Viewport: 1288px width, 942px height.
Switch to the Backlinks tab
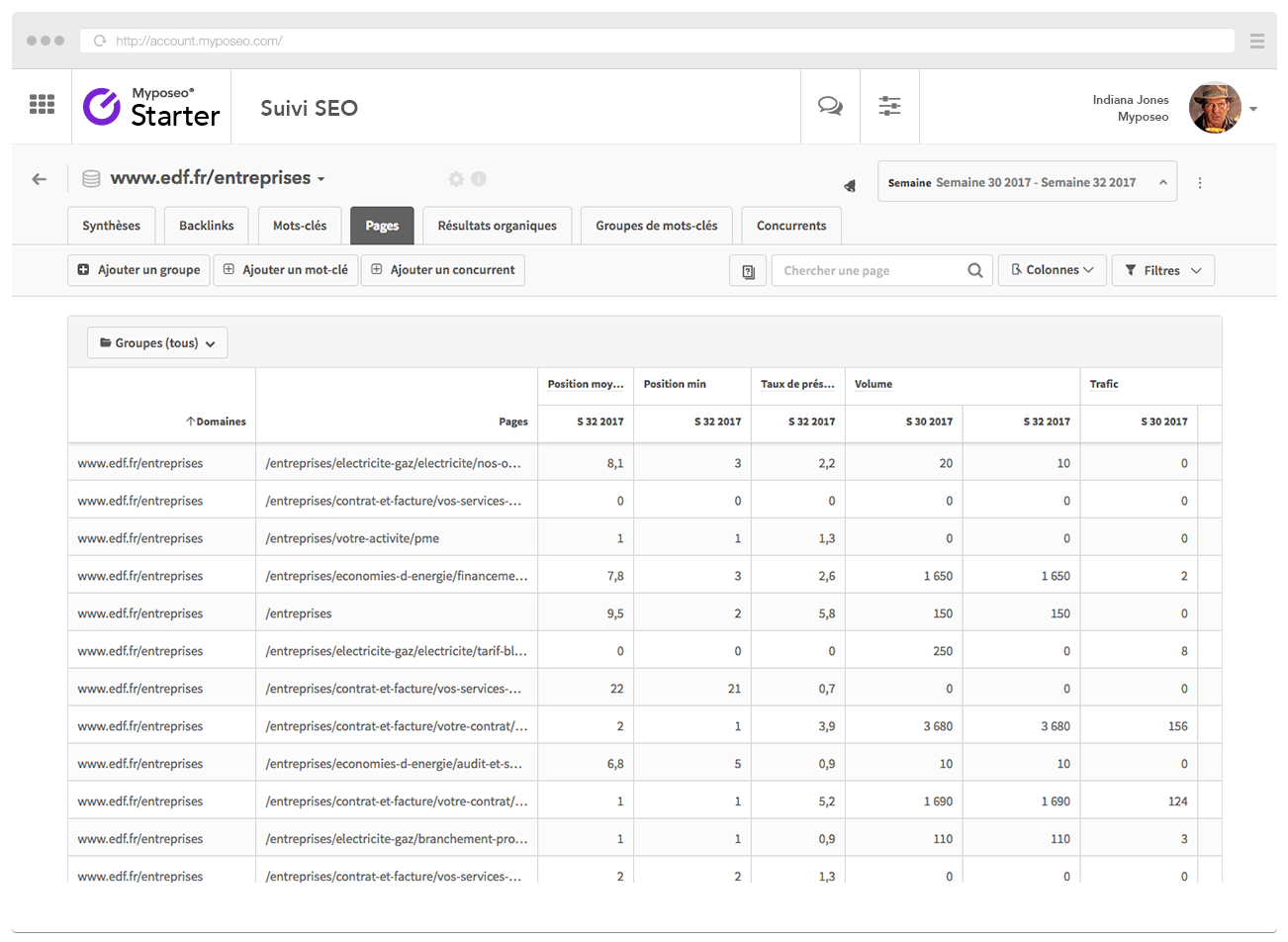coord(206,226)
